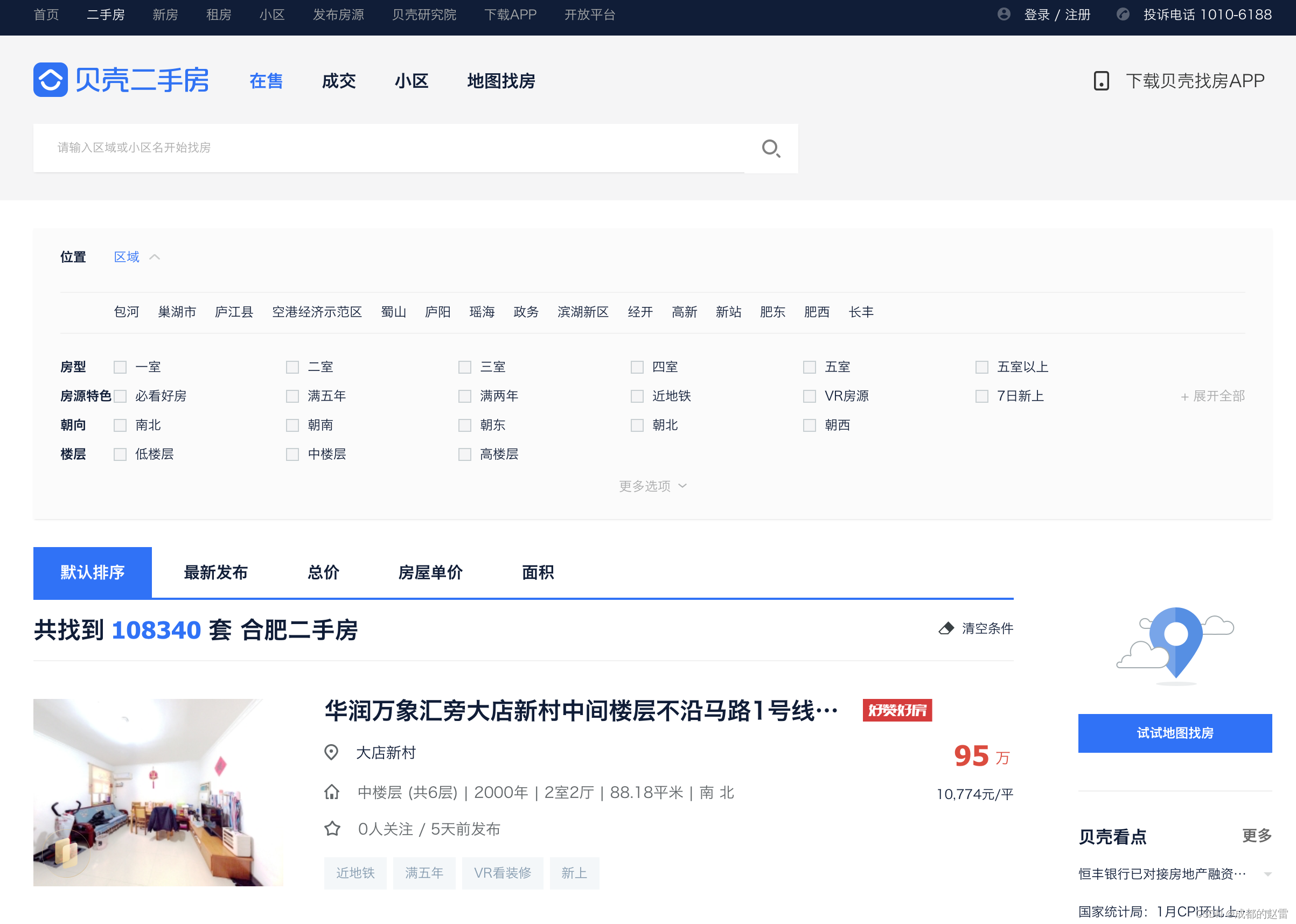Image resolution: width=1296 pixels, height=924 pixels.
Task: Click the phone icon beside download APP
Action: pos(1101,81)
